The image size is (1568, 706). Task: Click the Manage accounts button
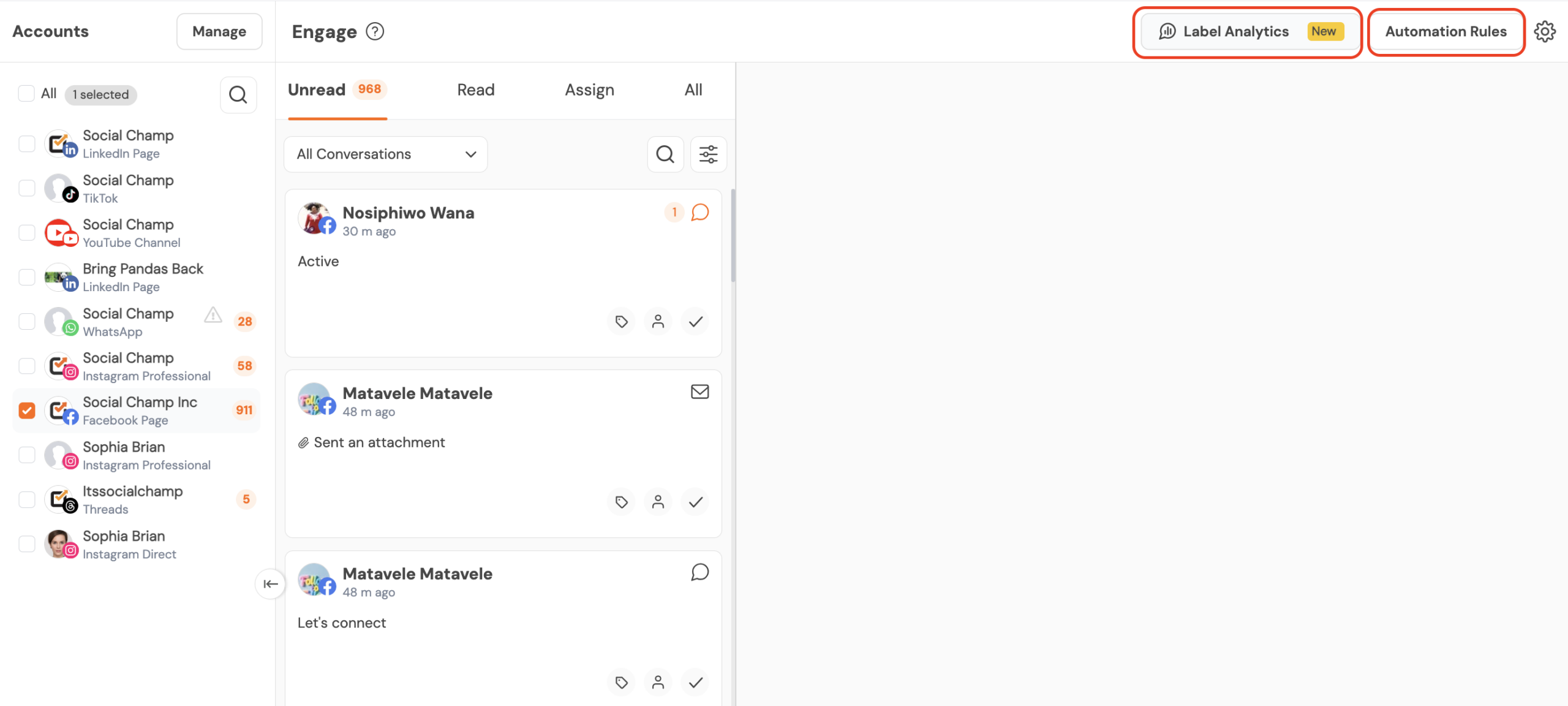(219, 31)
